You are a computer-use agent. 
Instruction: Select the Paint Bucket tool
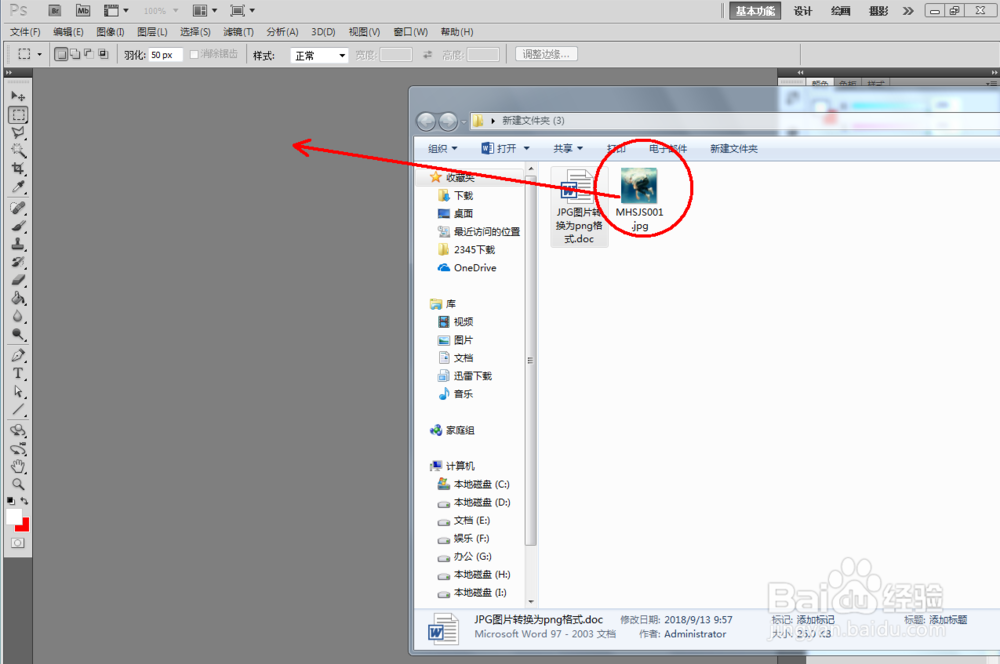pos(18,298)
